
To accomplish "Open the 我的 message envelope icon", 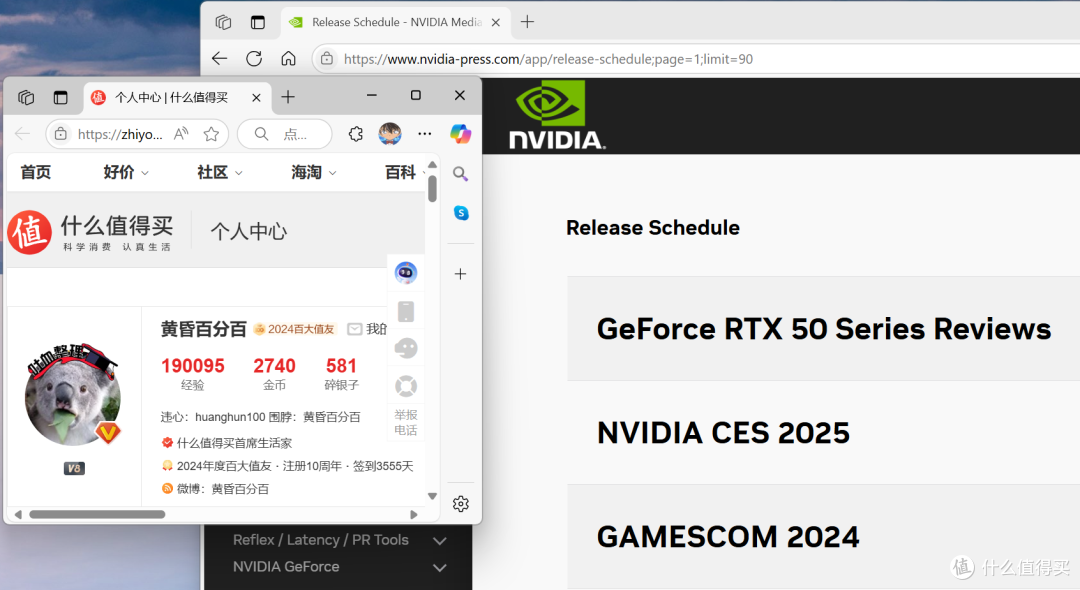I will pos(355,329).
